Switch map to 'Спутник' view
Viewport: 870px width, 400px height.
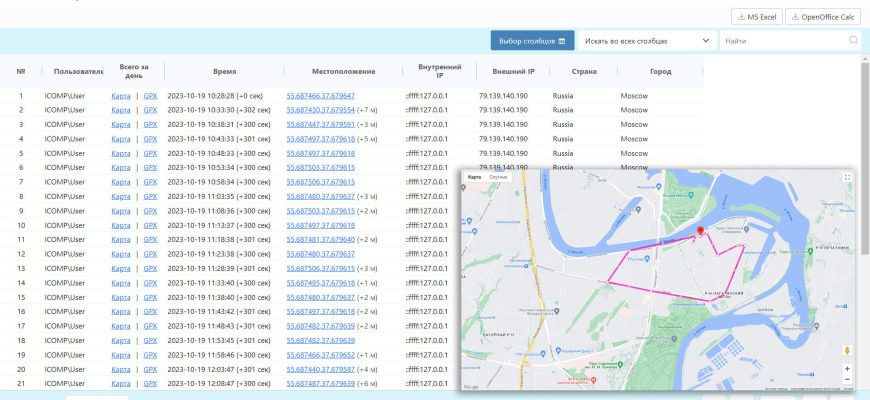[498, 177]
